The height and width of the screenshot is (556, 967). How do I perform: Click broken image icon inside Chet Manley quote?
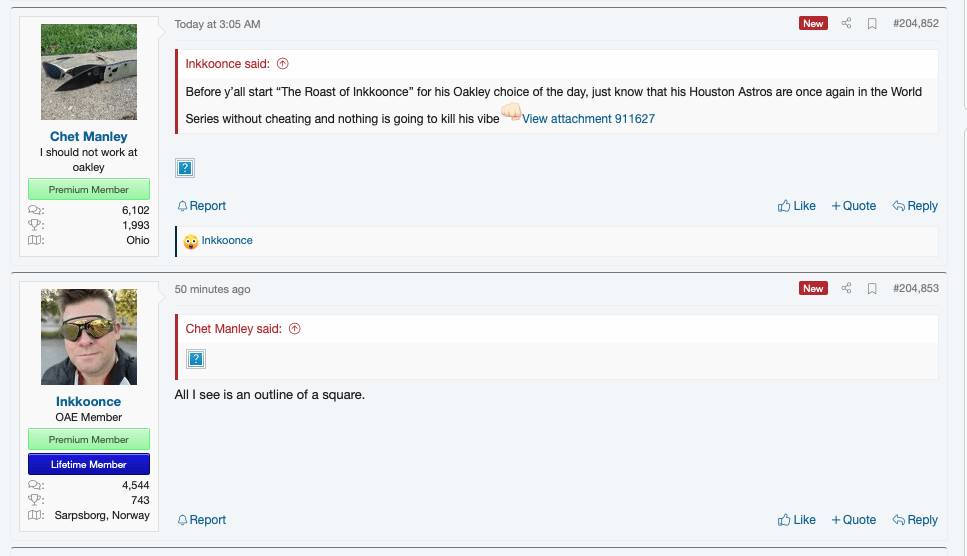[x=196, y=359]
